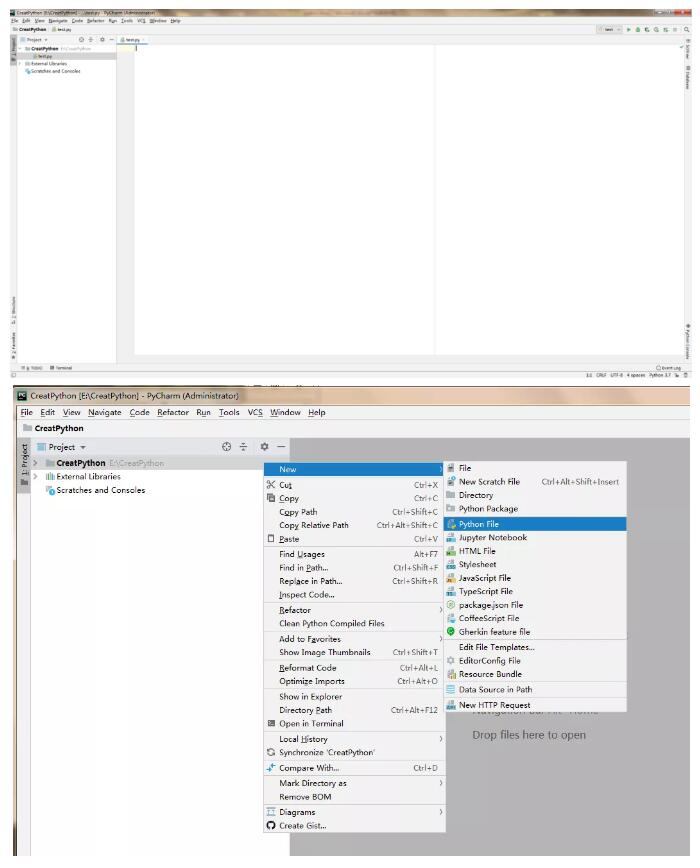This screenshot has width=700, height=868.
Task: Expand the External Libraries tree node
Action: pos(35,476)
